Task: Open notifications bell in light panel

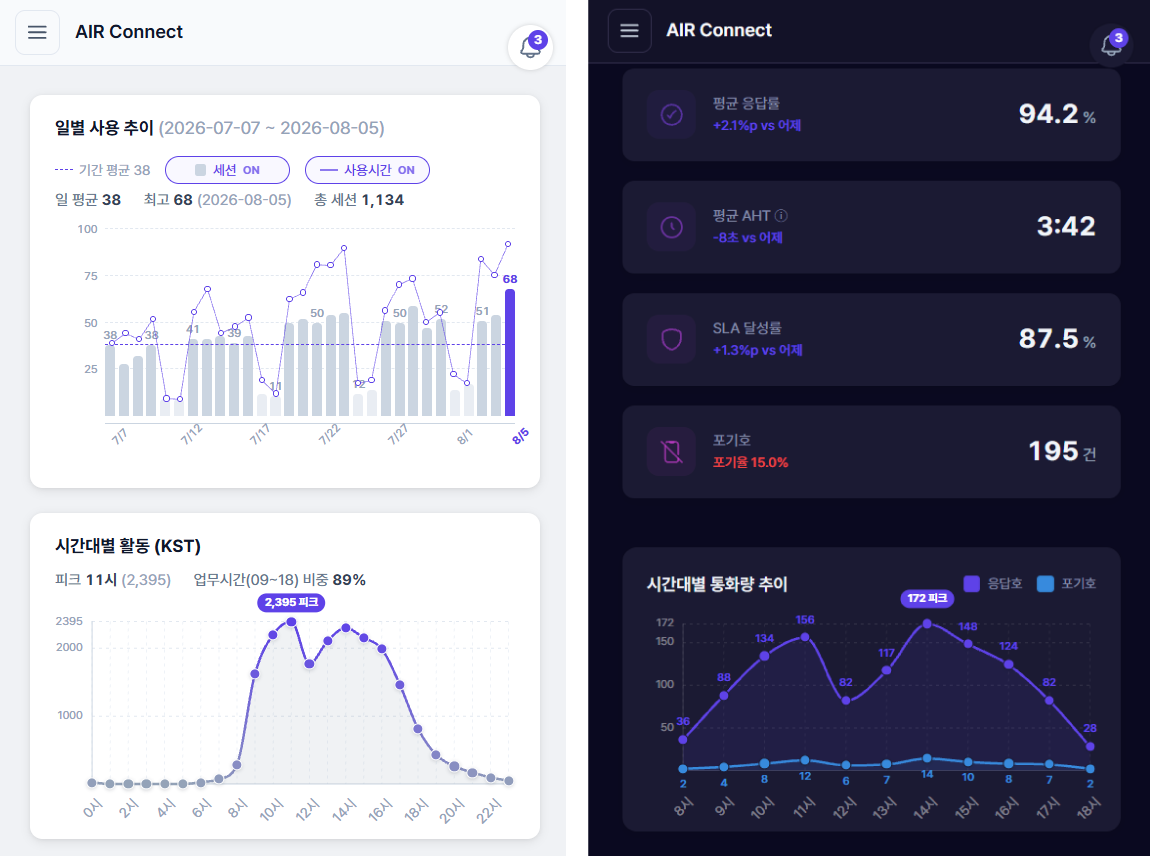Action: point(530,47)
